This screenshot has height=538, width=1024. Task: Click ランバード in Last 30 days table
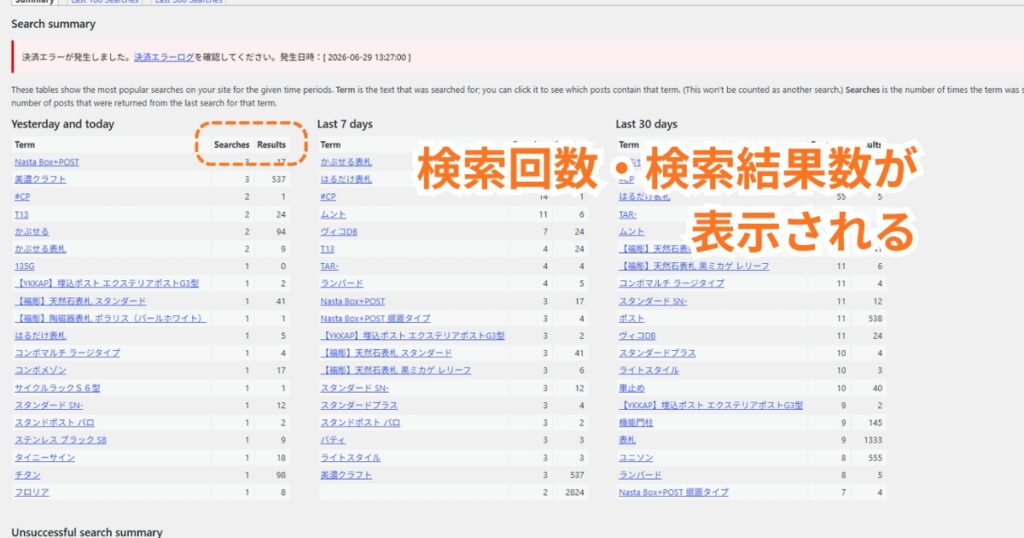[640, 475]
